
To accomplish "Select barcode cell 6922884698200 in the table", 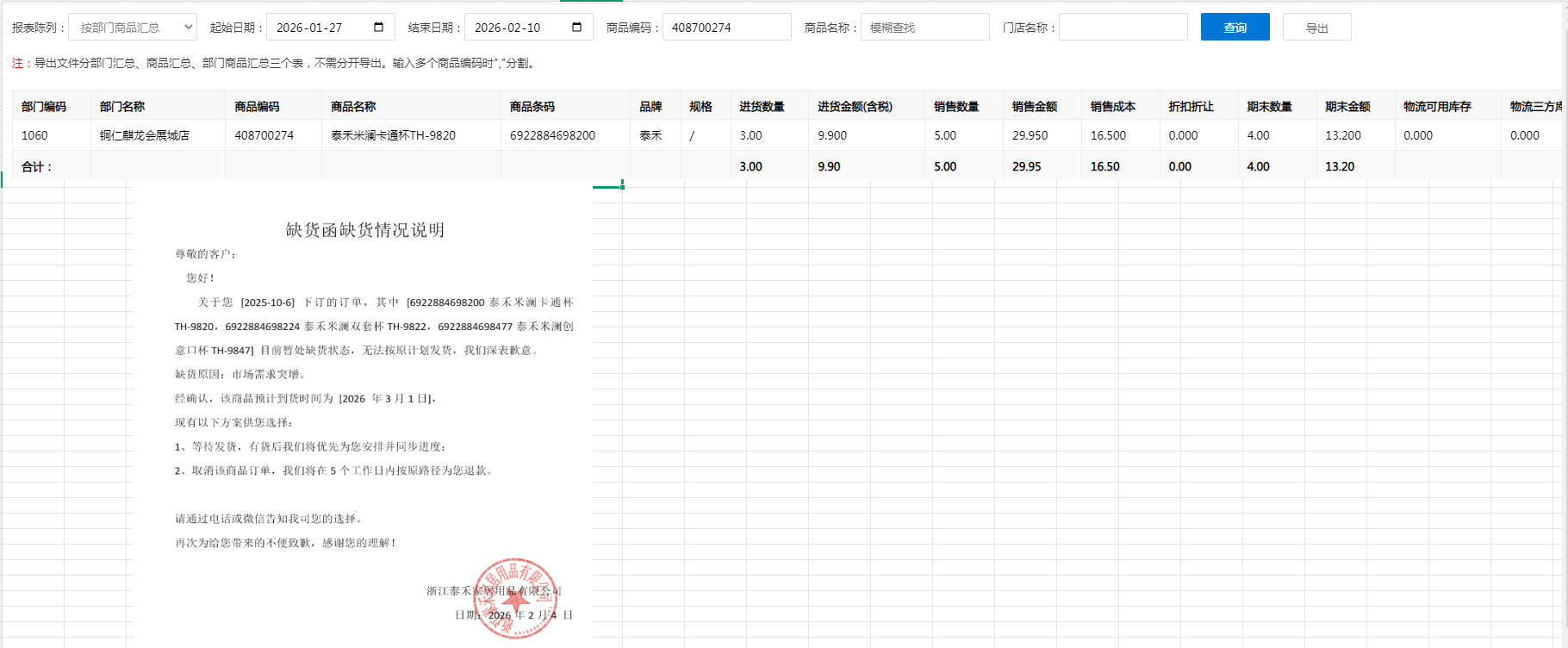I will pyautogui.click(x=552, y=135).
